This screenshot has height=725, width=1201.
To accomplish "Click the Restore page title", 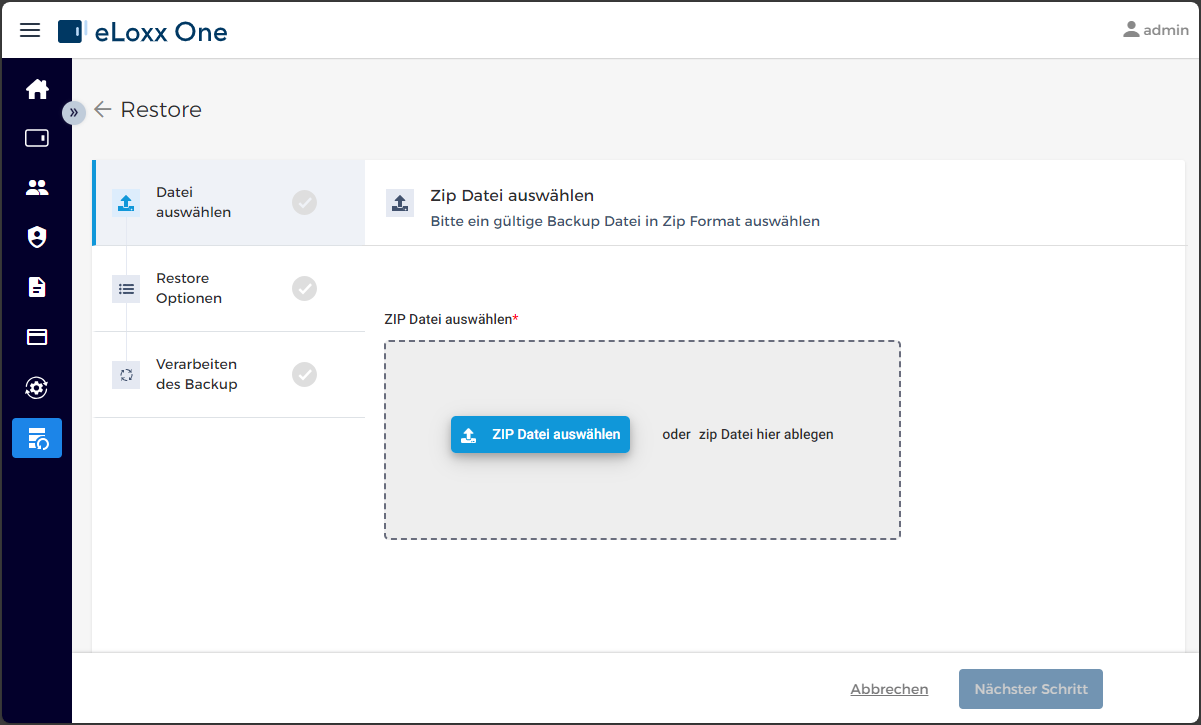I will 161,110.
